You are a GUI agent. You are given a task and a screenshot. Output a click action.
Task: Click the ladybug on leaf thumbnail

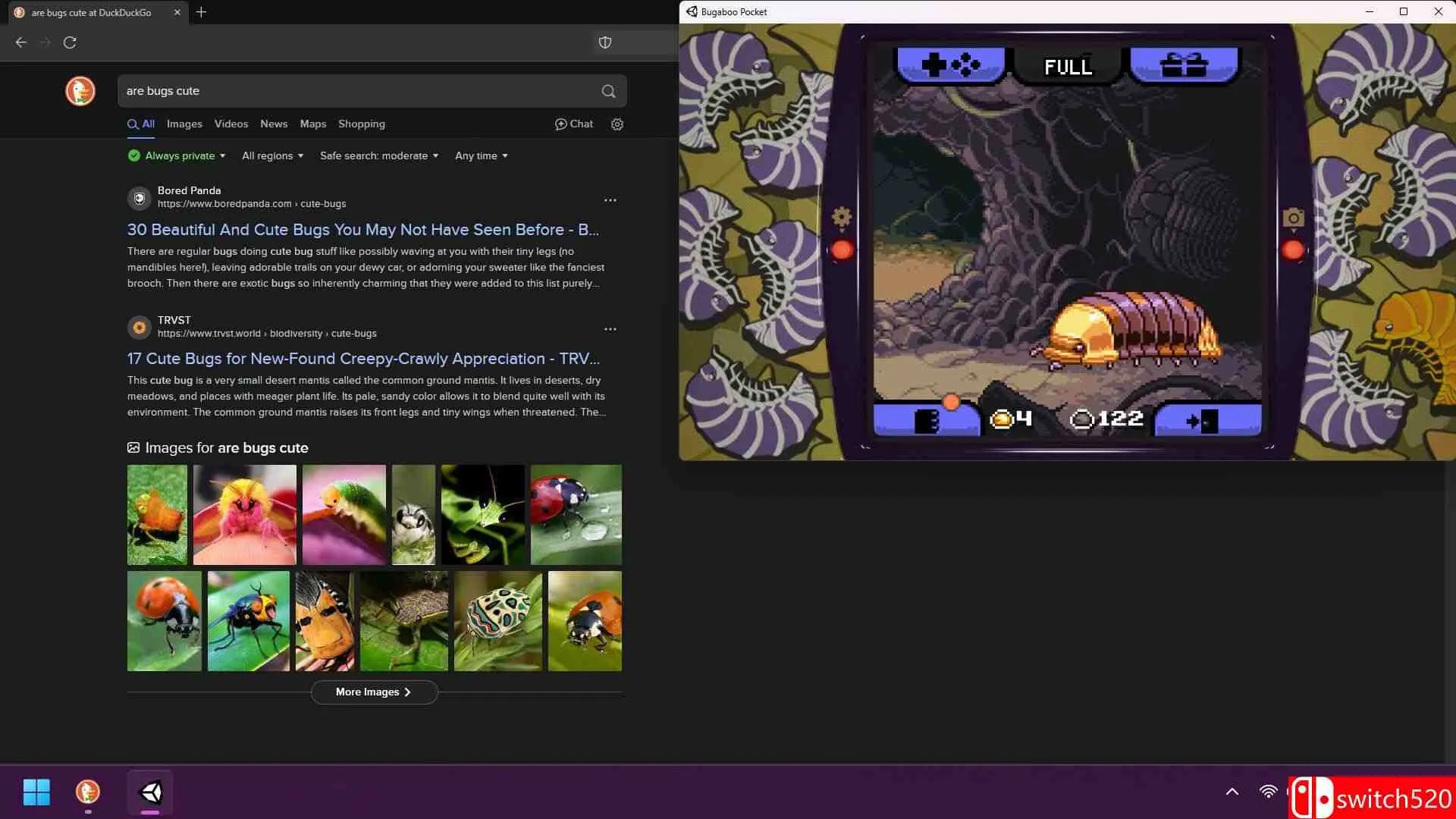[576, 514]
